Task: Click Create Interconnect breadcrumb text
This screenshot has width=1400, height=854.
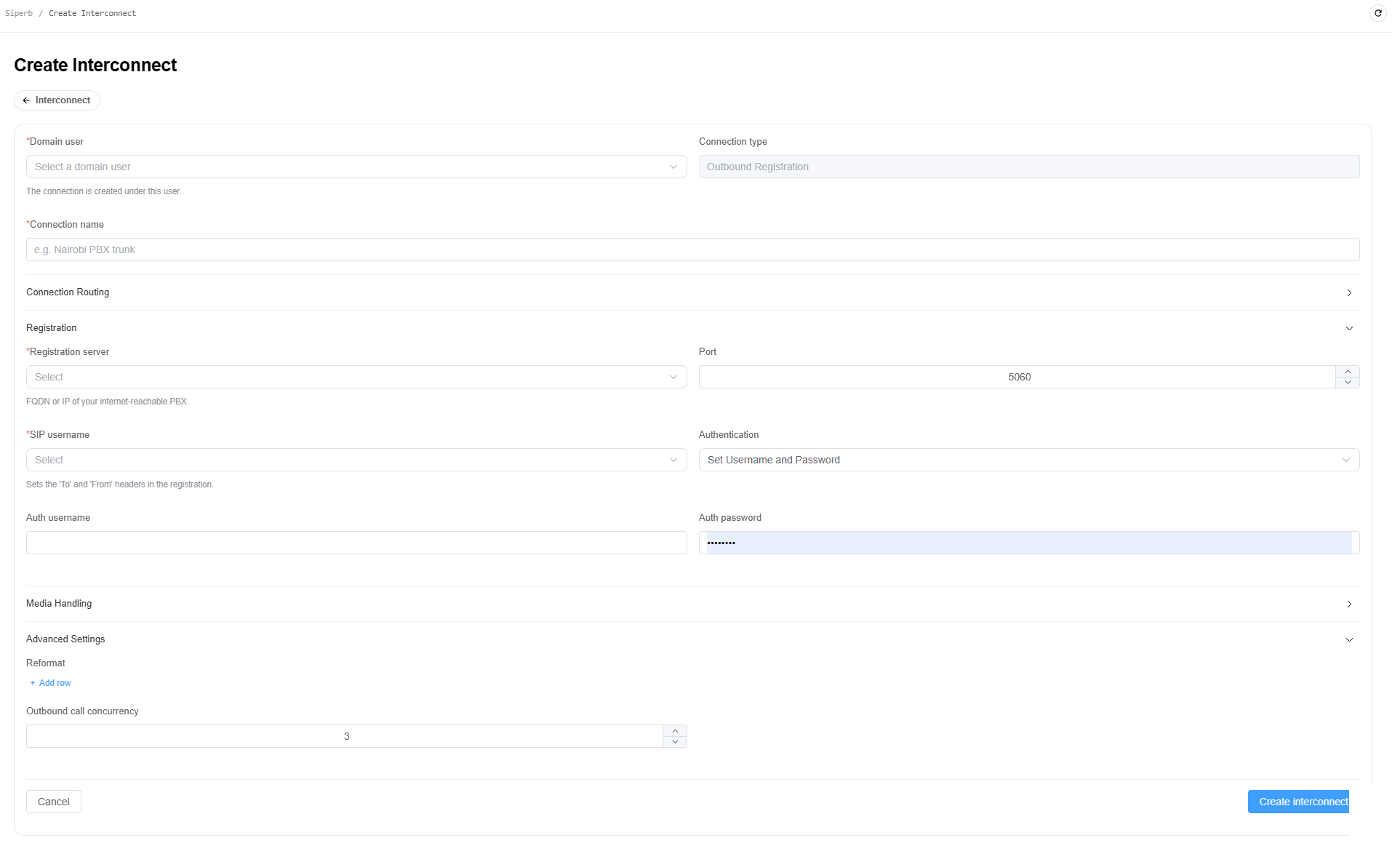Action: tap(92, 13)
